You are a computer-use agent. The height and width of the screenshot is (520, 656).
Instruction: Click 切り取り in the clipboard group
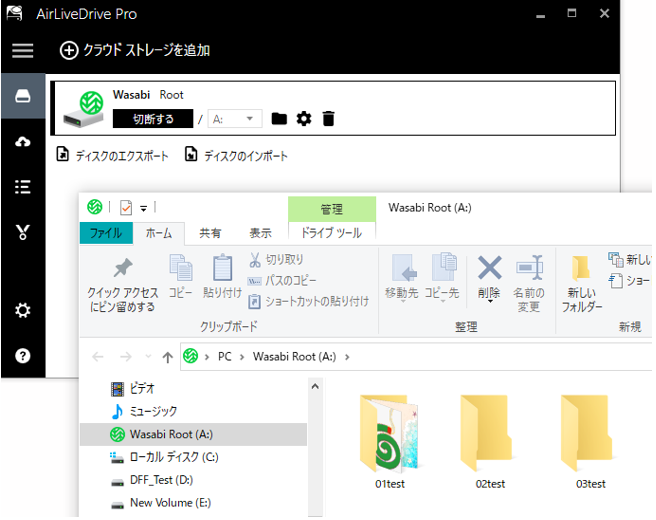click(x=276, y=260)
